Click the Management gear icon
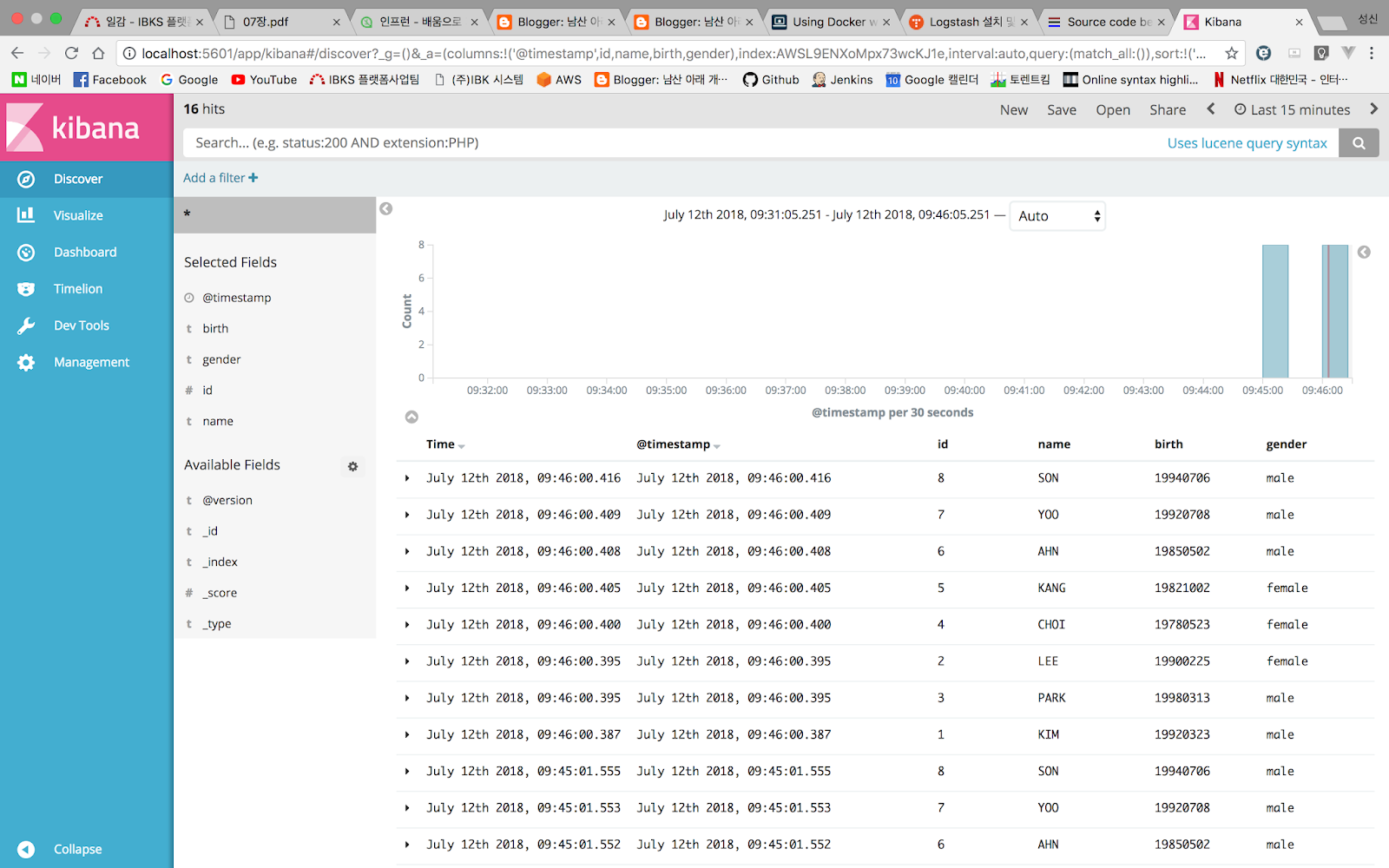Viewport: 1389px width, 868px height. [26, 362]
